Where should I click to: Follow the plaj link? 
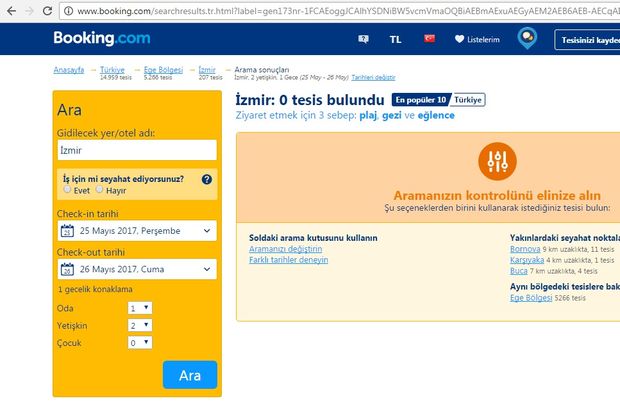tap(368, 115)
